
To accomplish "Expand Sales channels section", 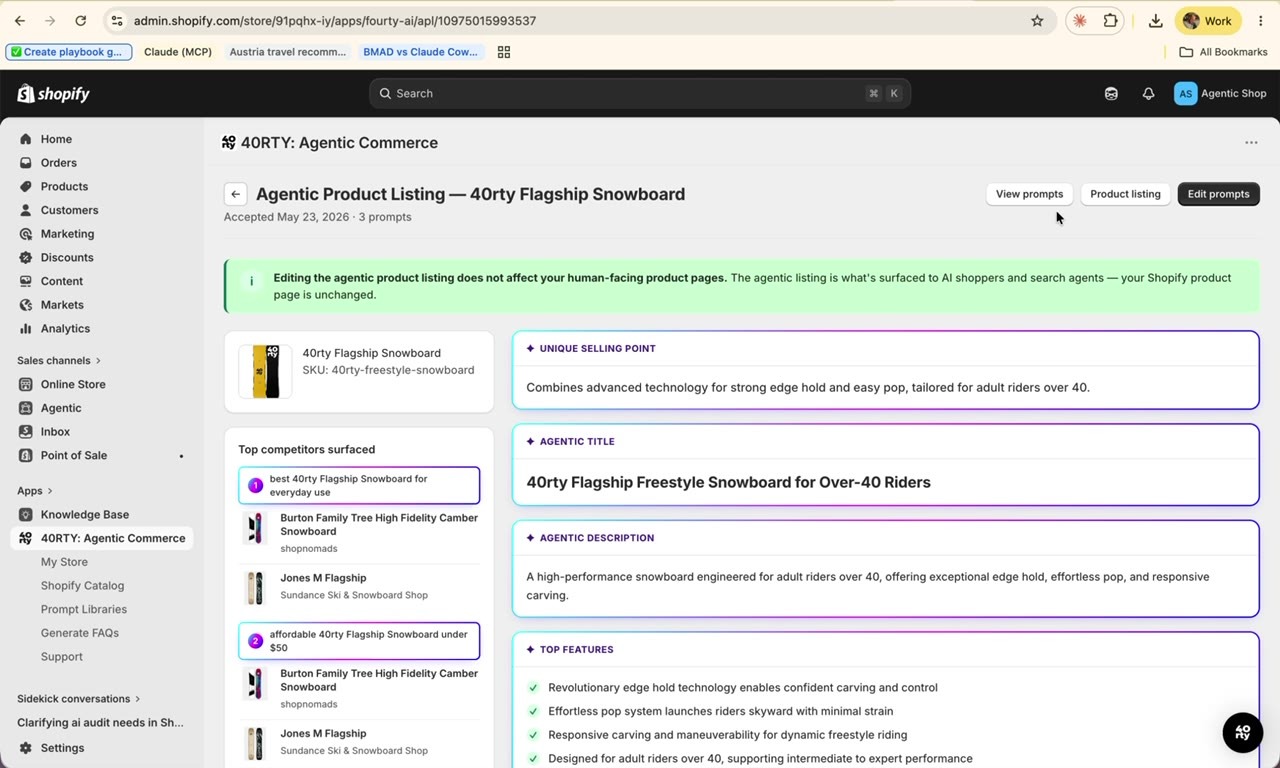I will [x=59, y=360].
